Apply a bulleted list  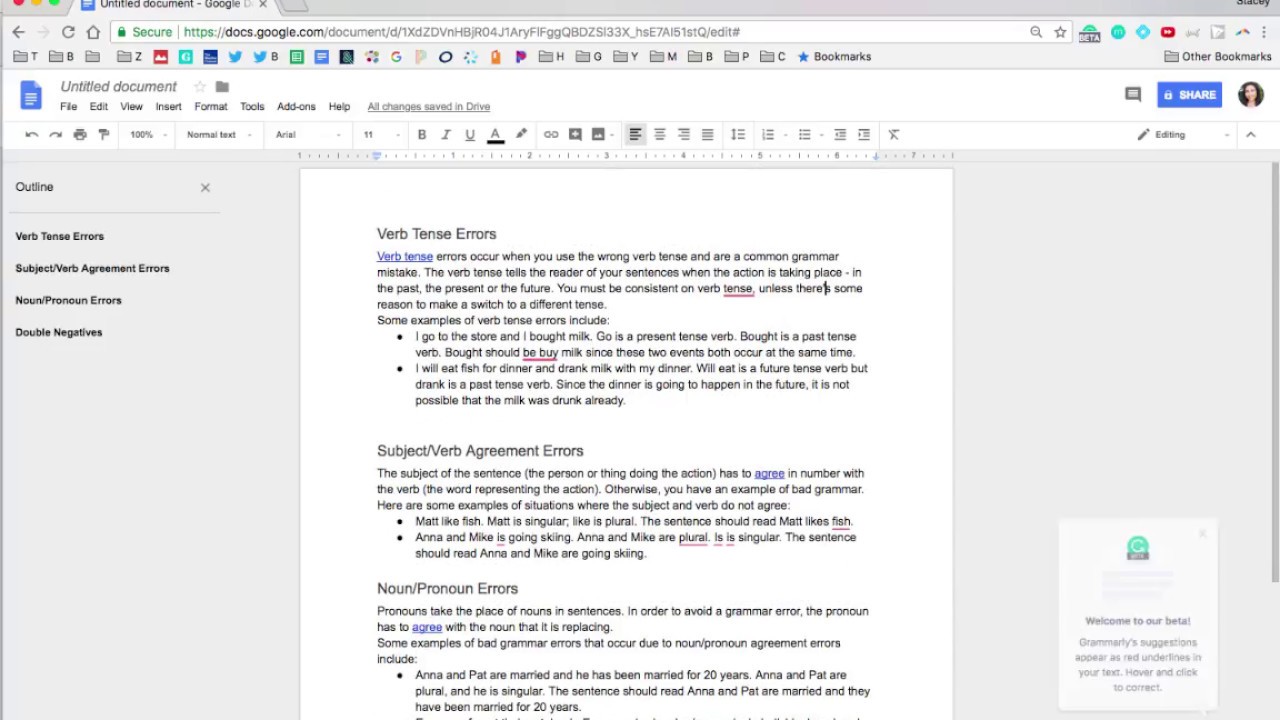coord(804,135)
